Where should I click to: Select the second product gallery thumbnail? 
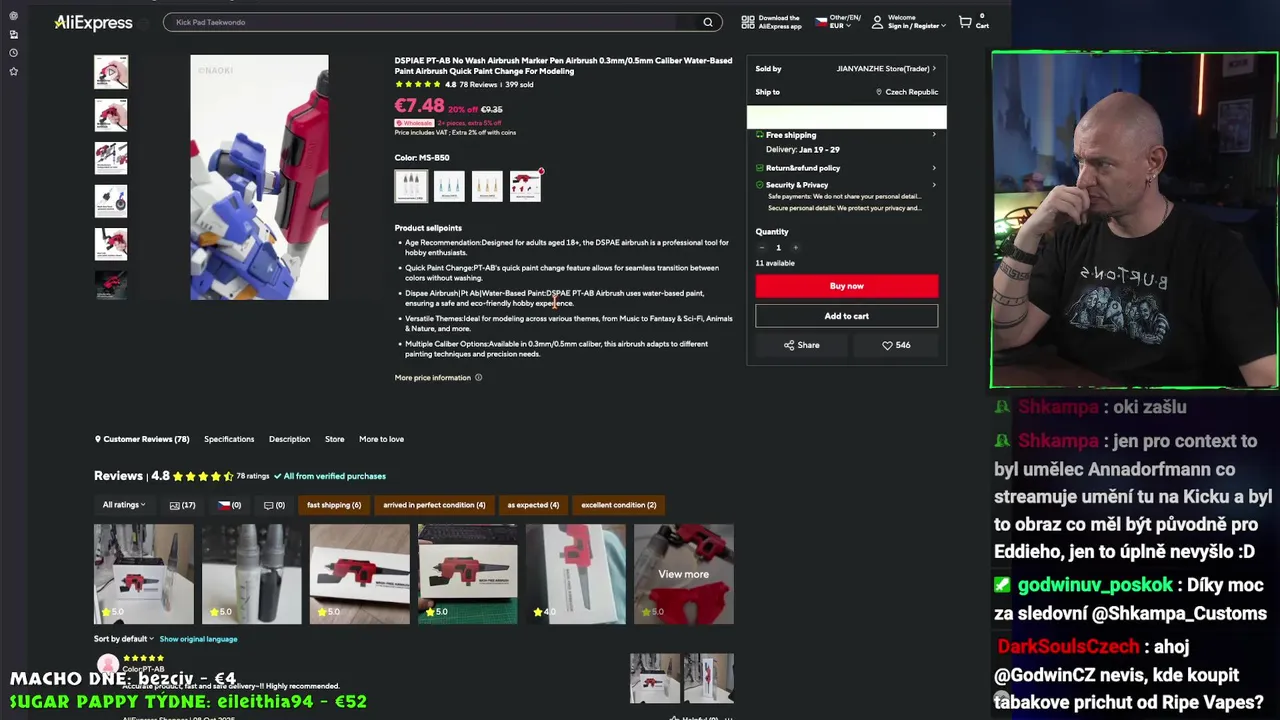(111, 115)
